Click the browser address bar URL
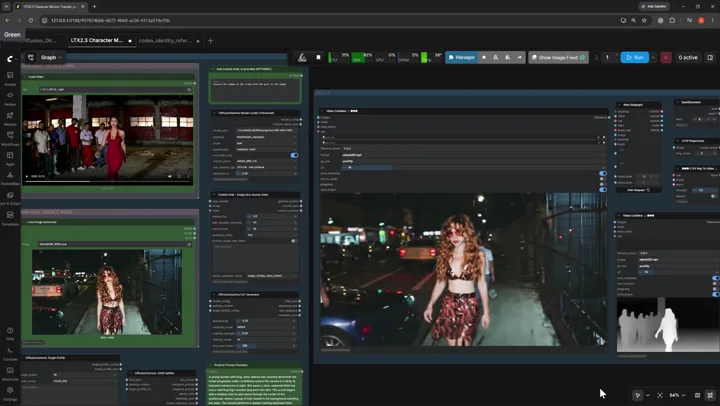The image size is (720, 406). click(110, 20)
